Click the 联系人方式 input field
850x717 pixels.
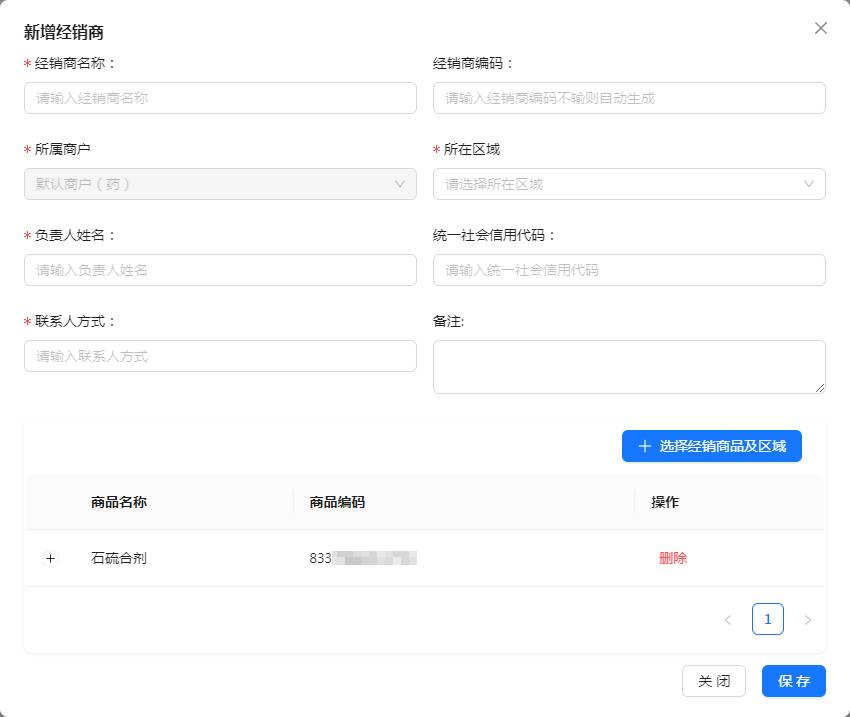coord(220,356)
